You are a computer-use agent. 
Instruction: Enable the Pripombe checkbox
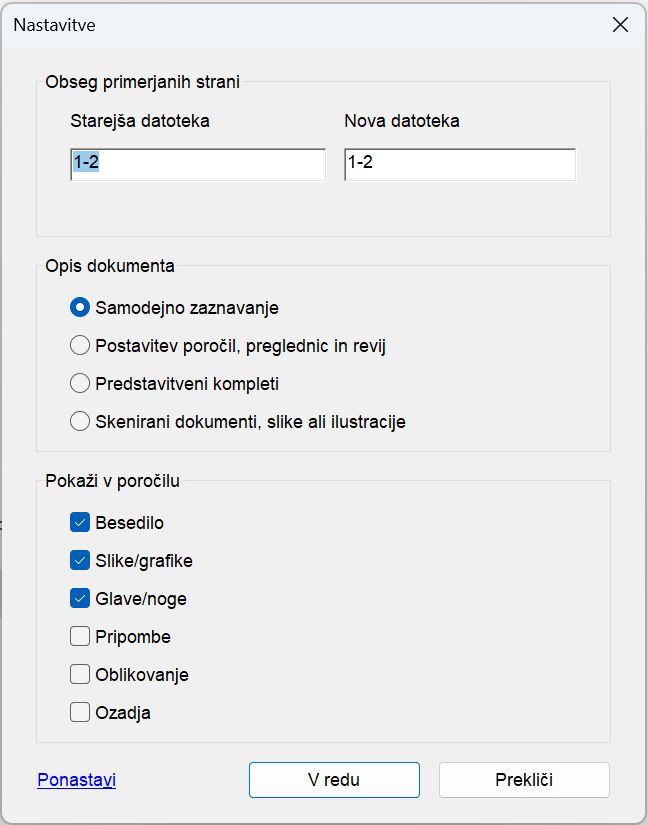coord(79,637)
